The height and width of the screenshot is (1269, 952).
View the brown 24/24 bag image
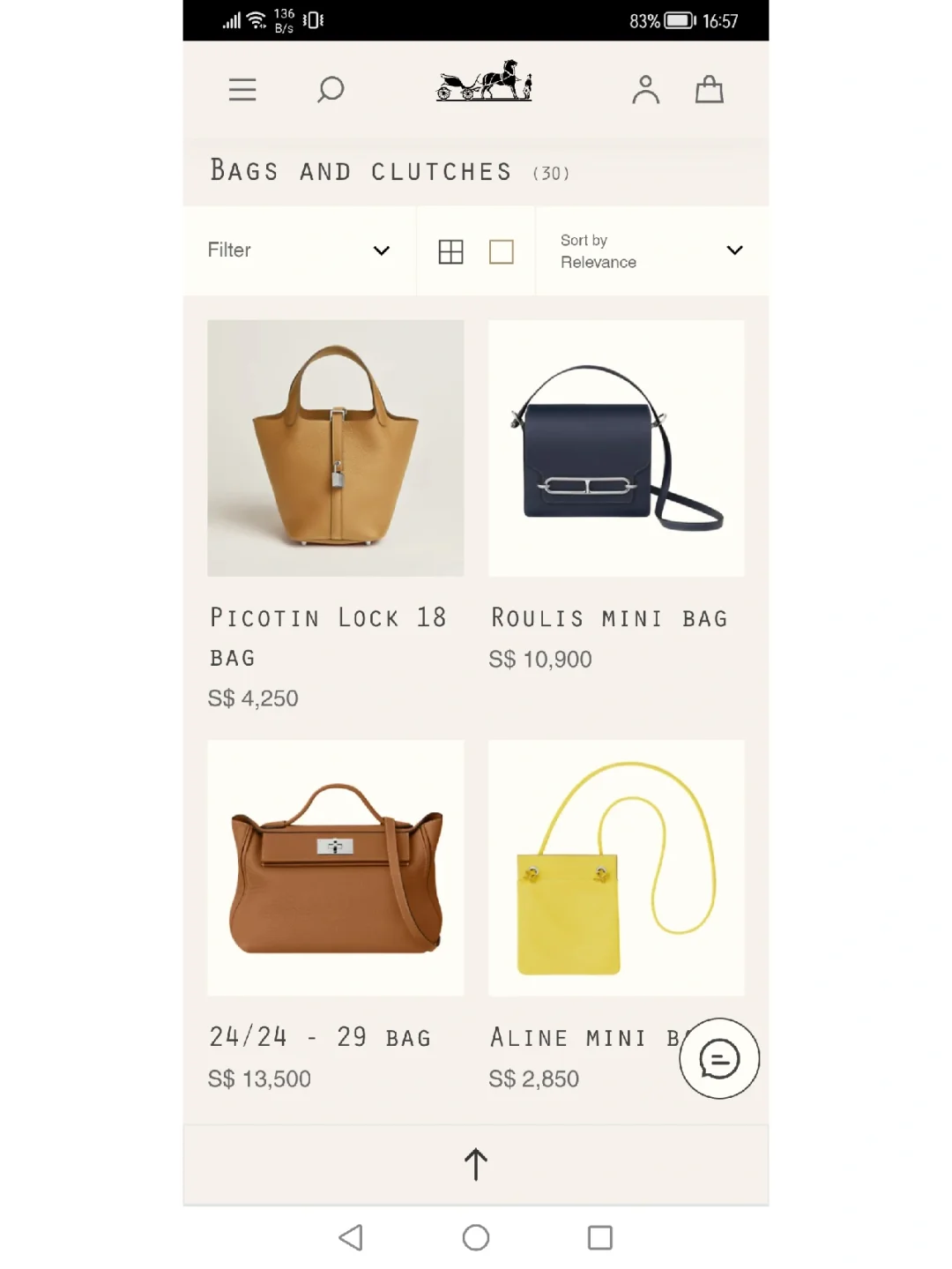[x=335, y=868]
